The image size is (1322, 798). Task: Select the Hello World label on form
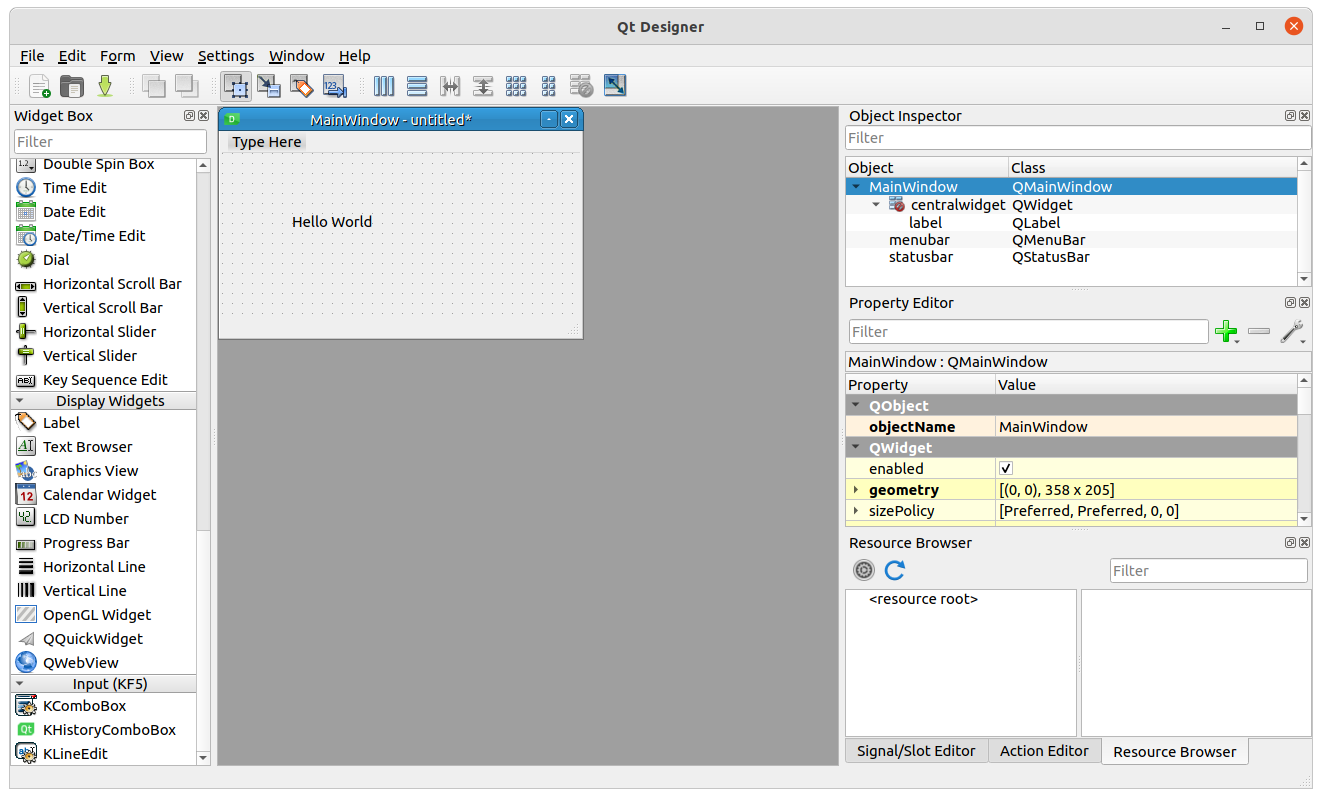click(332, 222)
